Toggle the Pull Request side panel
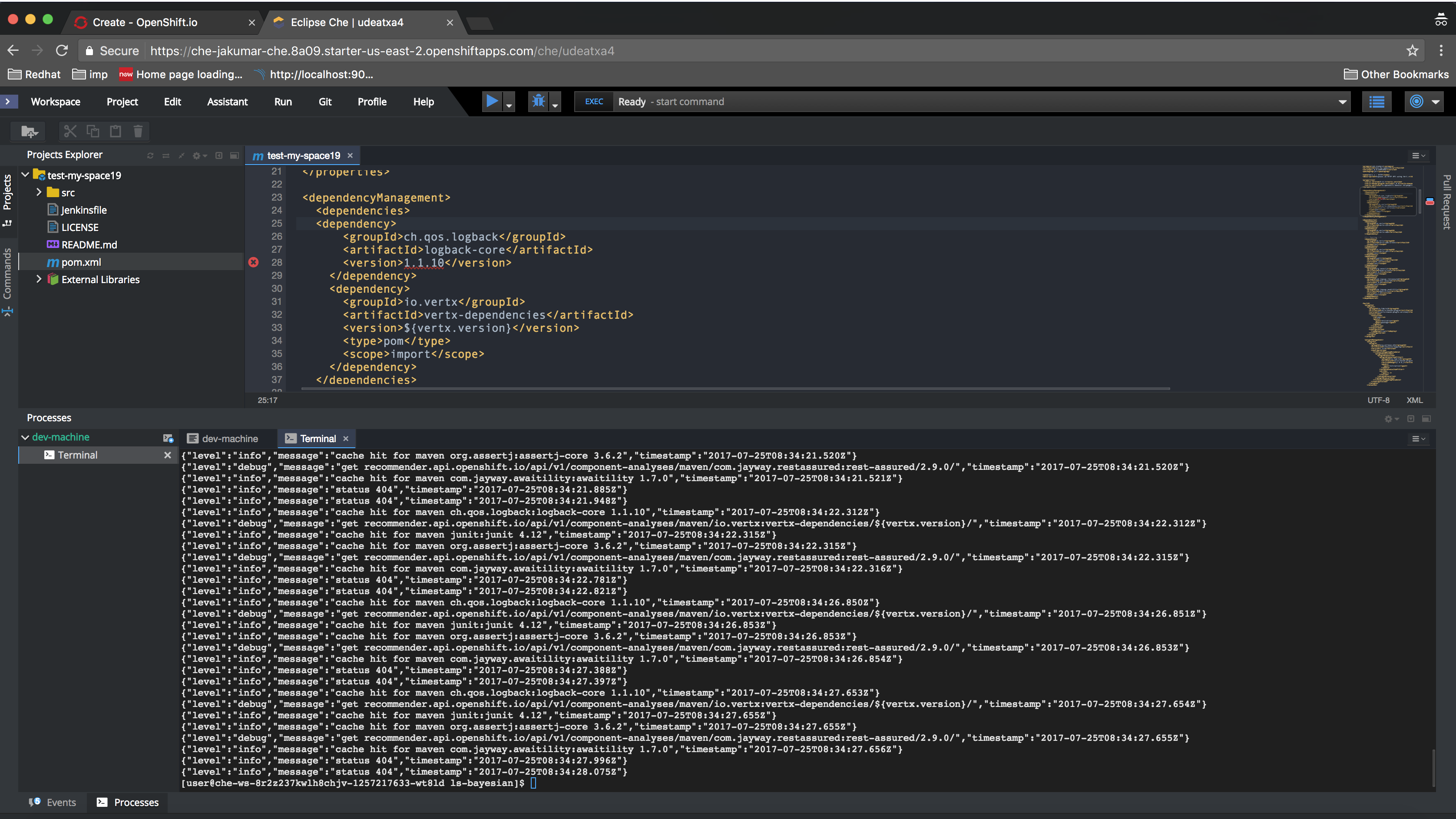Screen dimensions: 1456x819 coord(1446,201)
